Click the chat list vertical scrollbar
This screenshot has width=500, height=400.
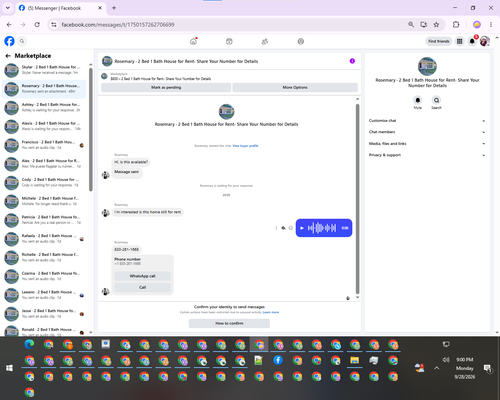[x=91, y=130]
